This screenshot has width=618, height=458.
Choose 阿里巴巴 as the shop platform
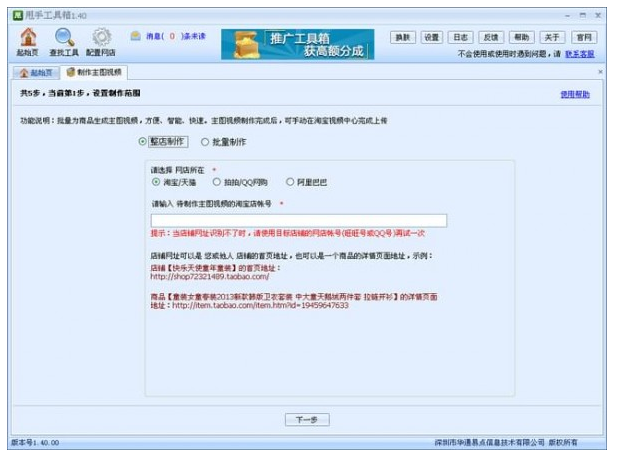click(290, 182)
